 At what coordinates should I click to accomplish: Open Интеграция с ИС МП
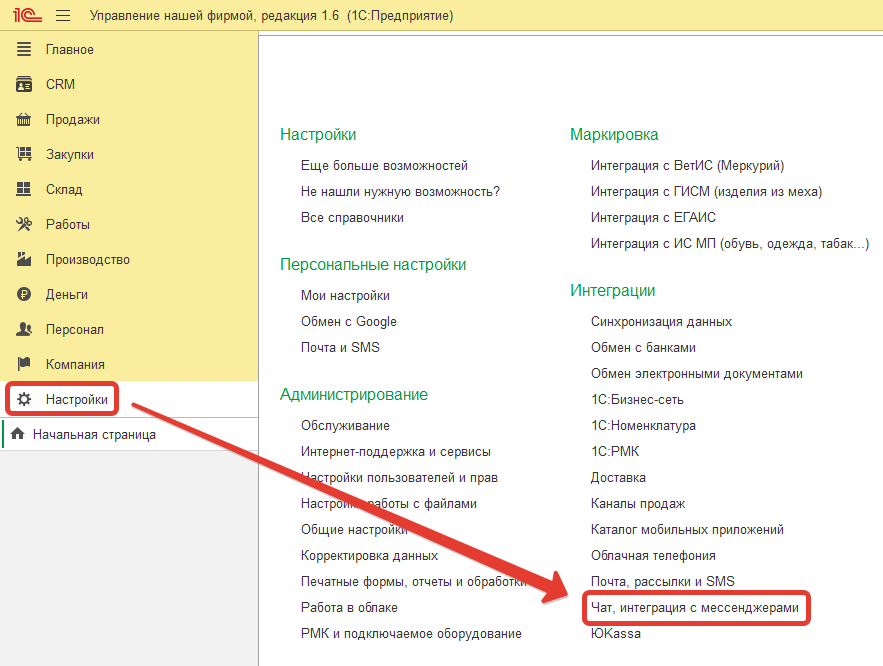coord(730,244)
